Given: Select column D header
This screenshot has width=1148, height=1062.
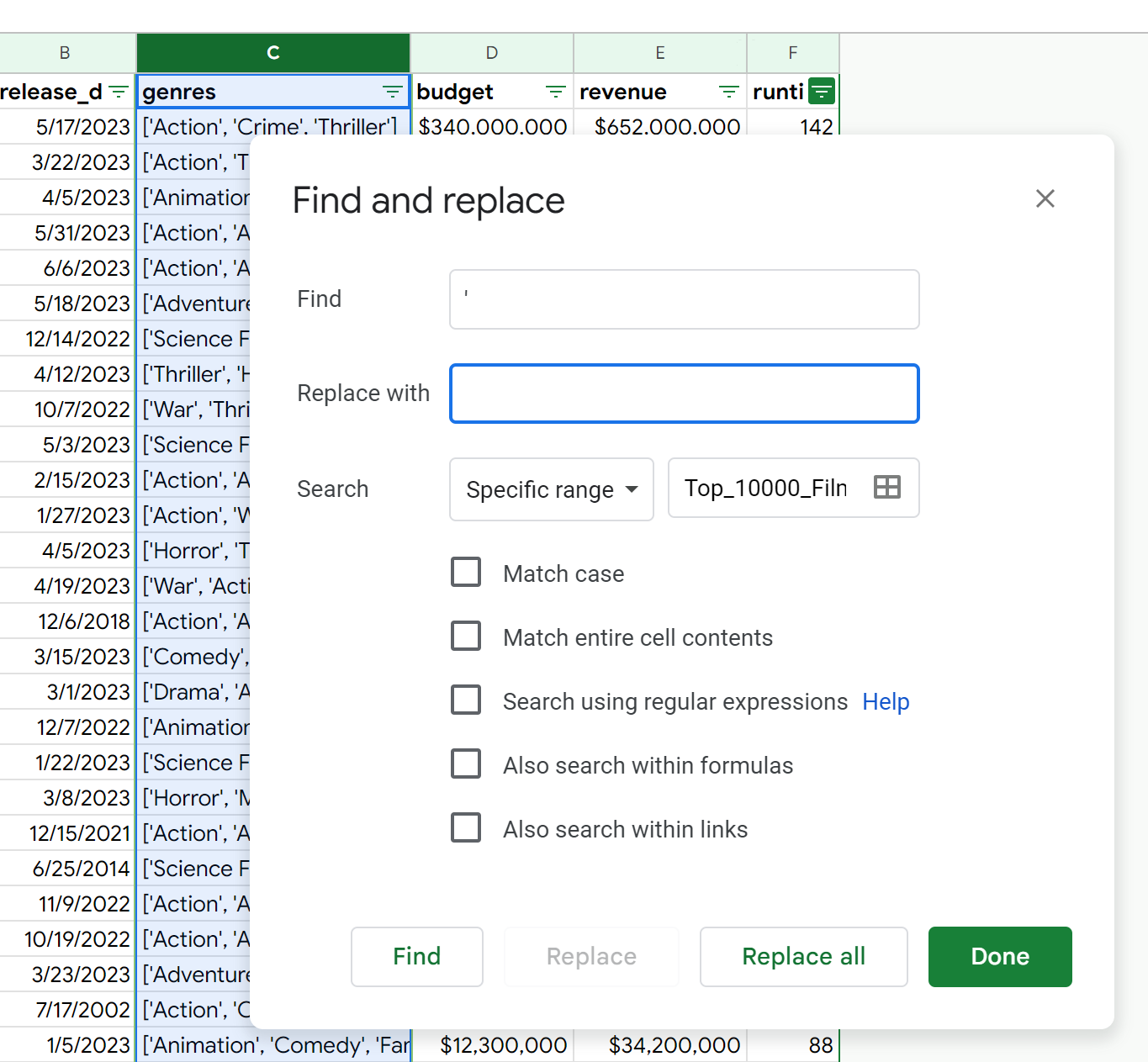Looking at the screenshot, I should click(492, 53).
